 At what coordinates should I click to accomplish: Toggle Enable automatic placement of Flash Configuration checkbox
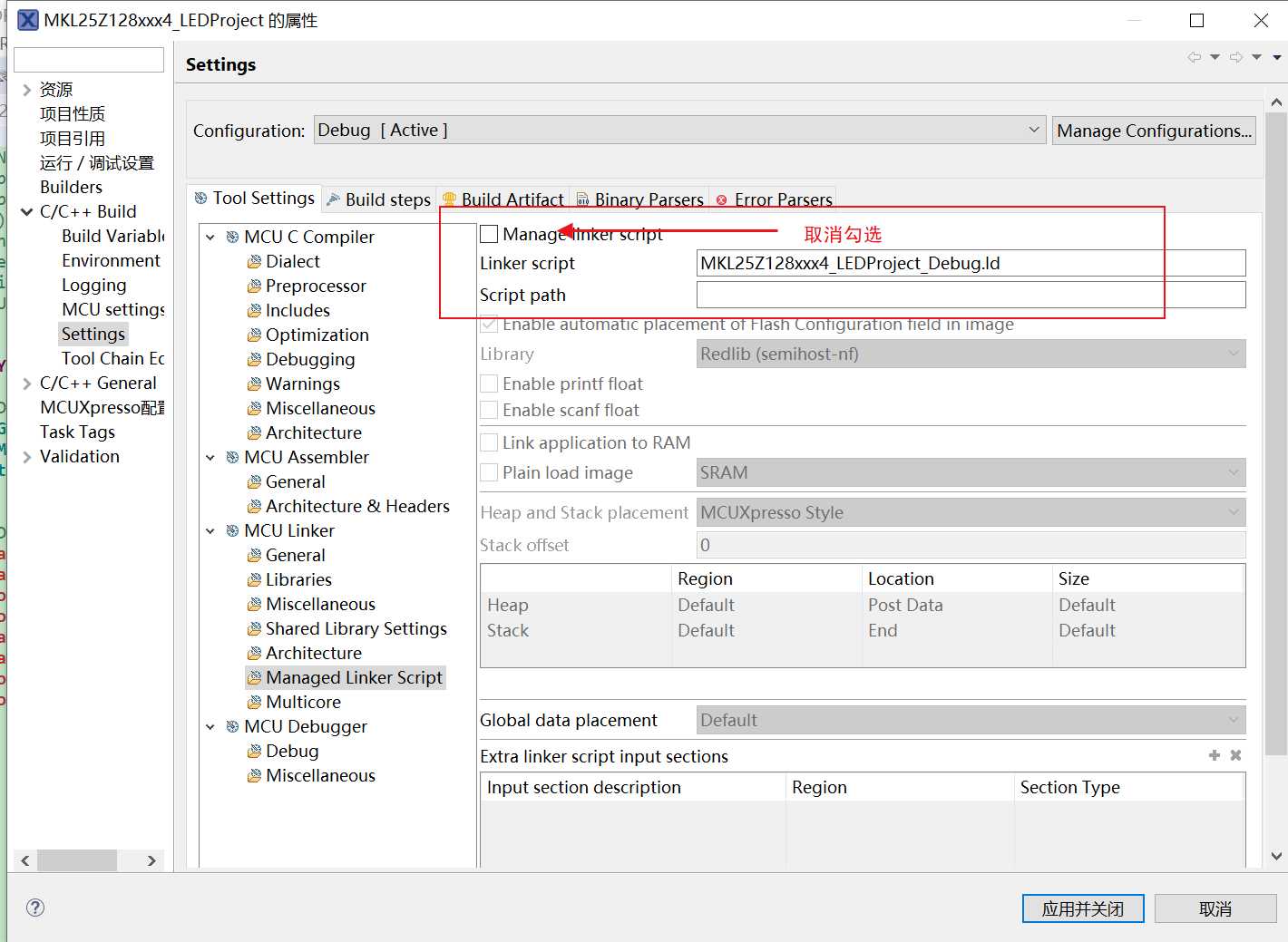coord(489,325)
